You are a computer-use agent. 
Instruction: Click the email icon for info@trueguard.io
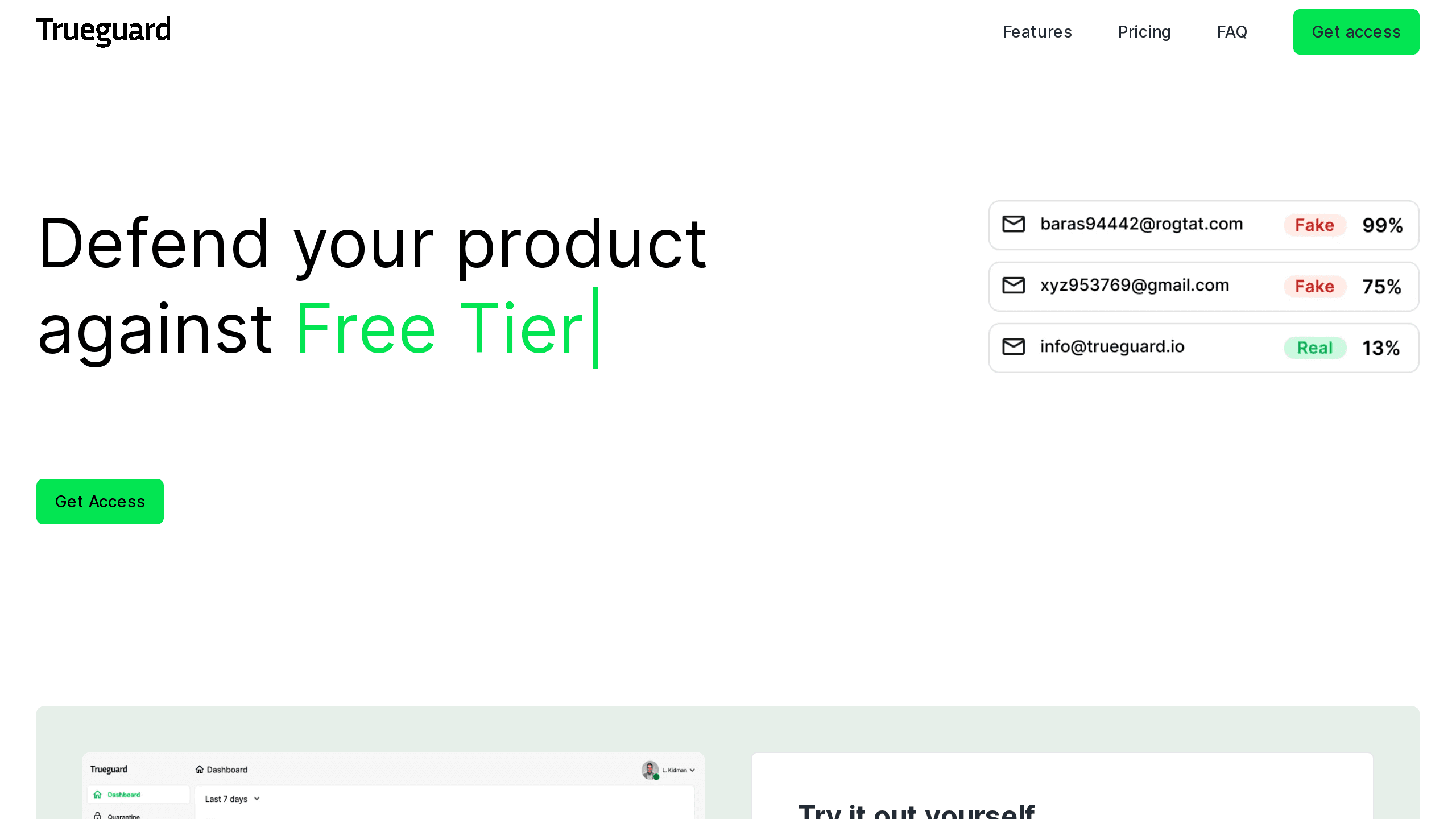(x=1013, y=346)
